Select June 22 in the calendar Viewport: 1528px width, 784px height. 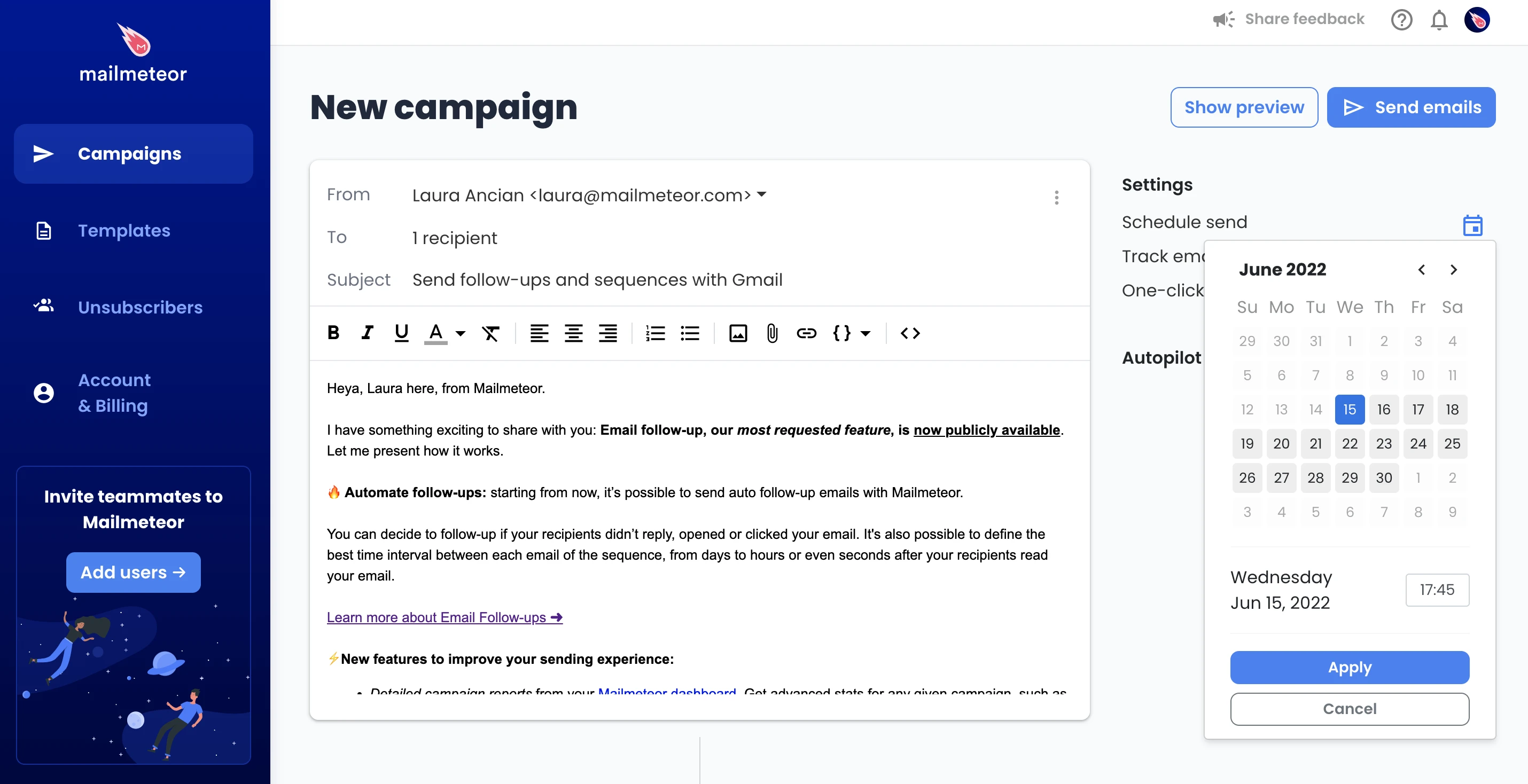[x=1350, y=443]
